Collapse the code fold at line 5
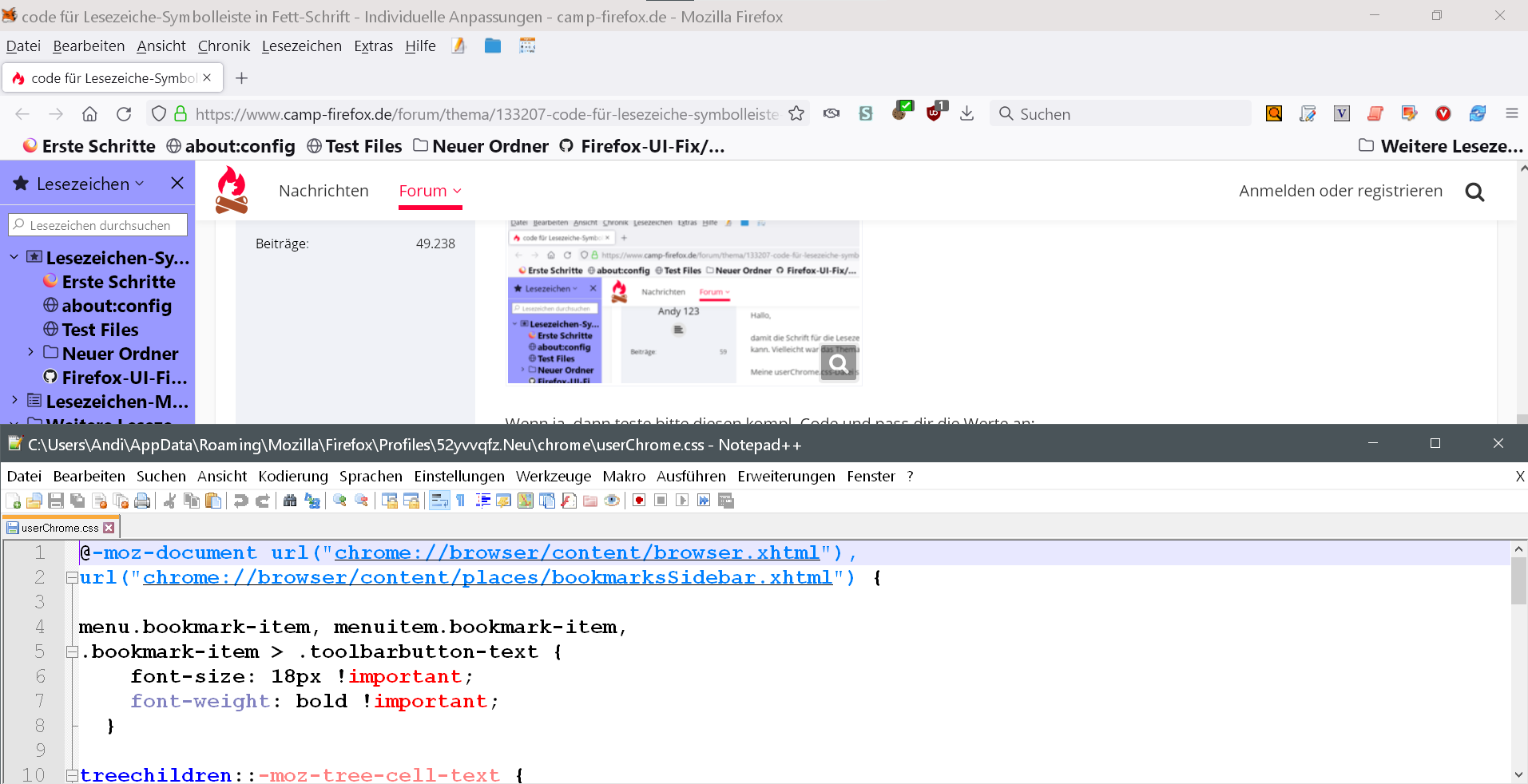Image resolution: width=1528 pixels, height=784 pixels. pyautogui.click(x=72, y=651)
